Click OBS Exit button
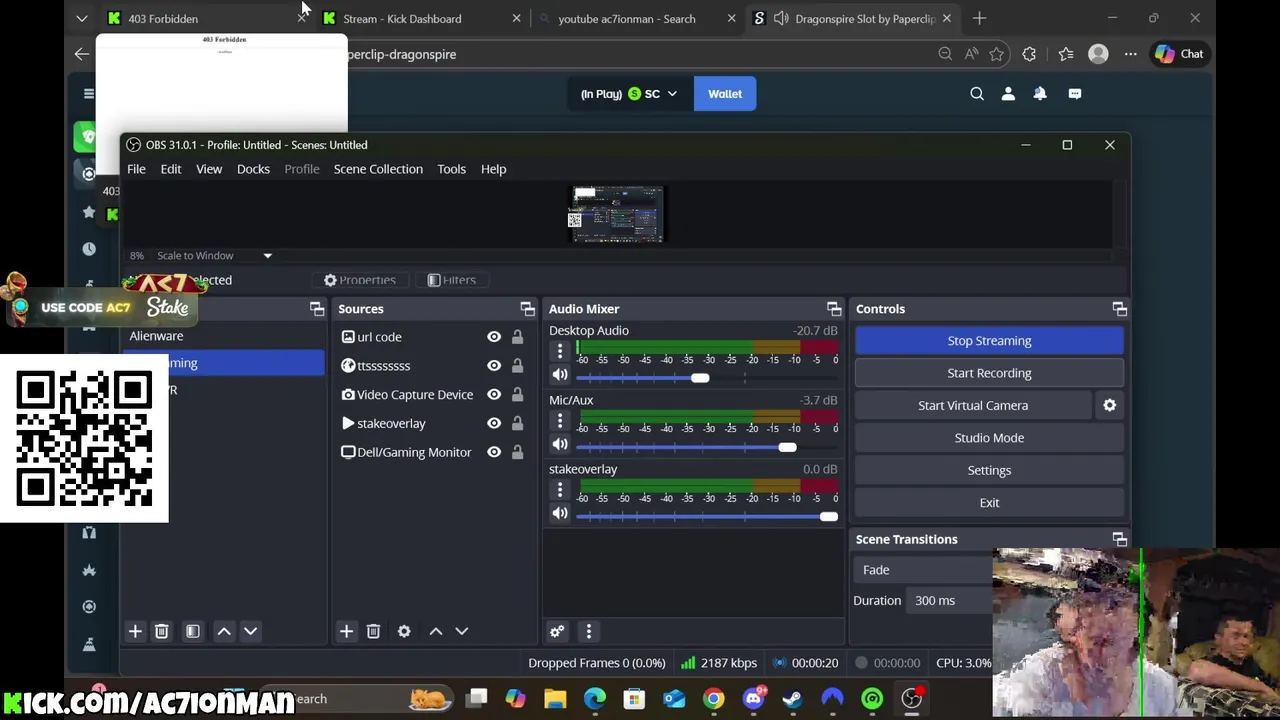1280x720 pixels. tap(989, 503)
